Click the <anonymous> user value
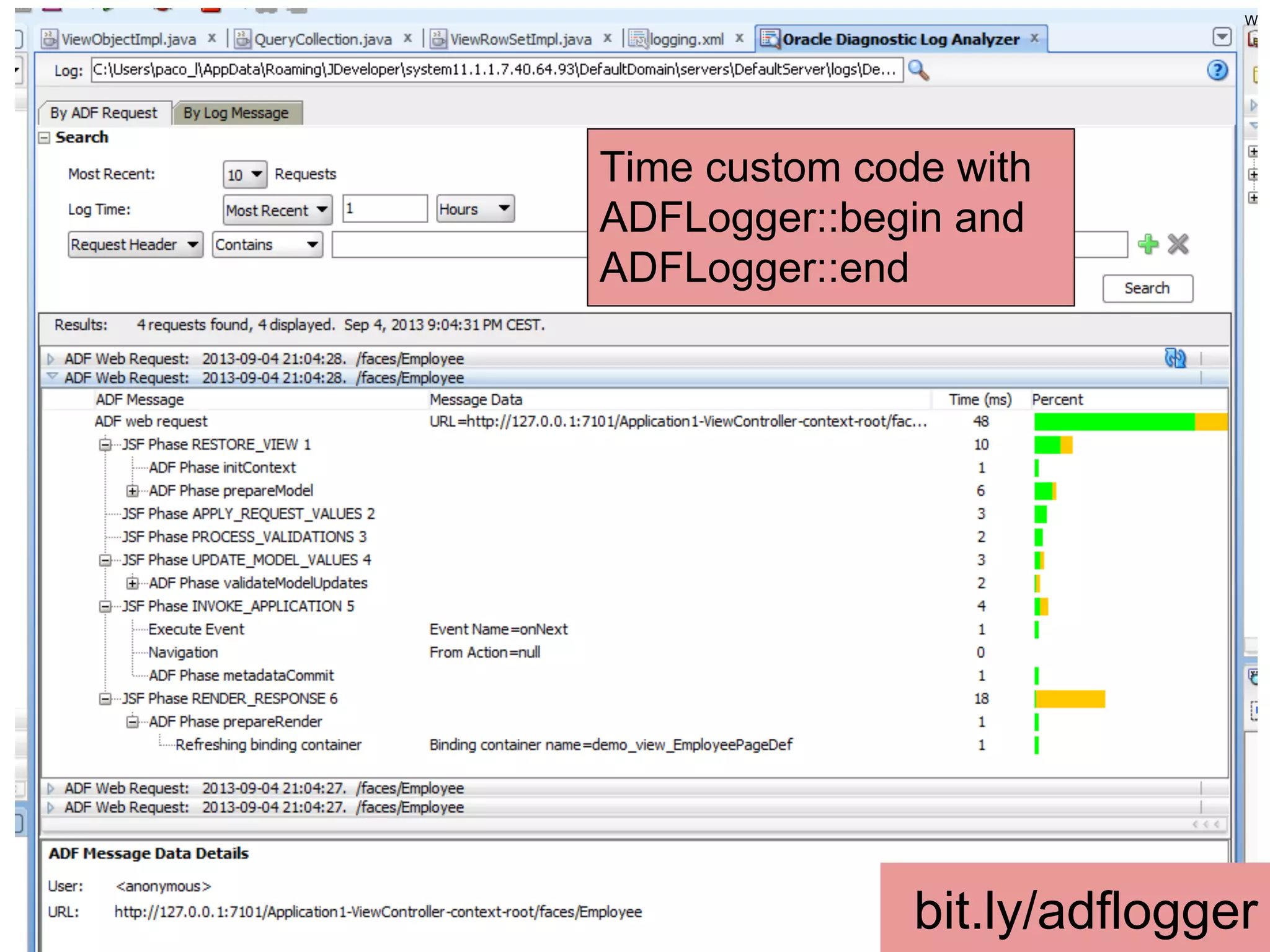Image resolution: width=1270 pixels, height=952 pixels. coord(164,887)
